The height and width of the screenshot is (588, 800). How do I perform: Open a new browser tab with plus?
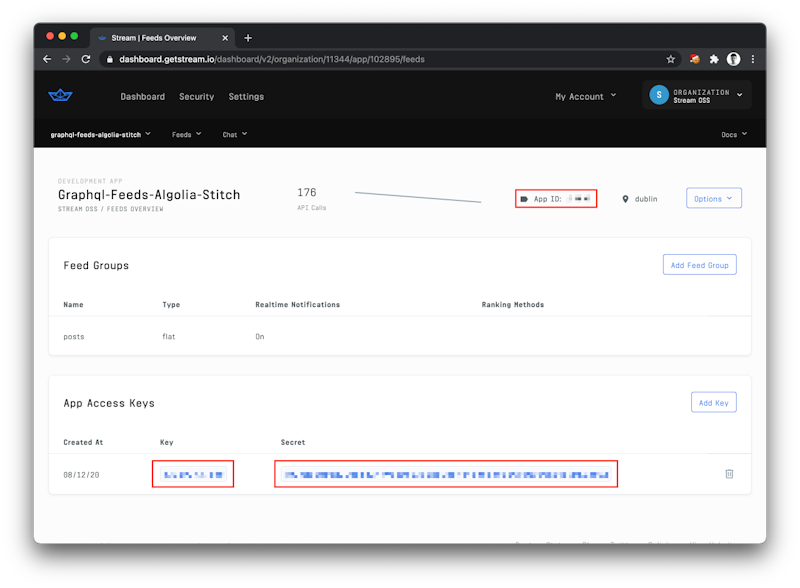pyautogui.click(x=248, y=38)
